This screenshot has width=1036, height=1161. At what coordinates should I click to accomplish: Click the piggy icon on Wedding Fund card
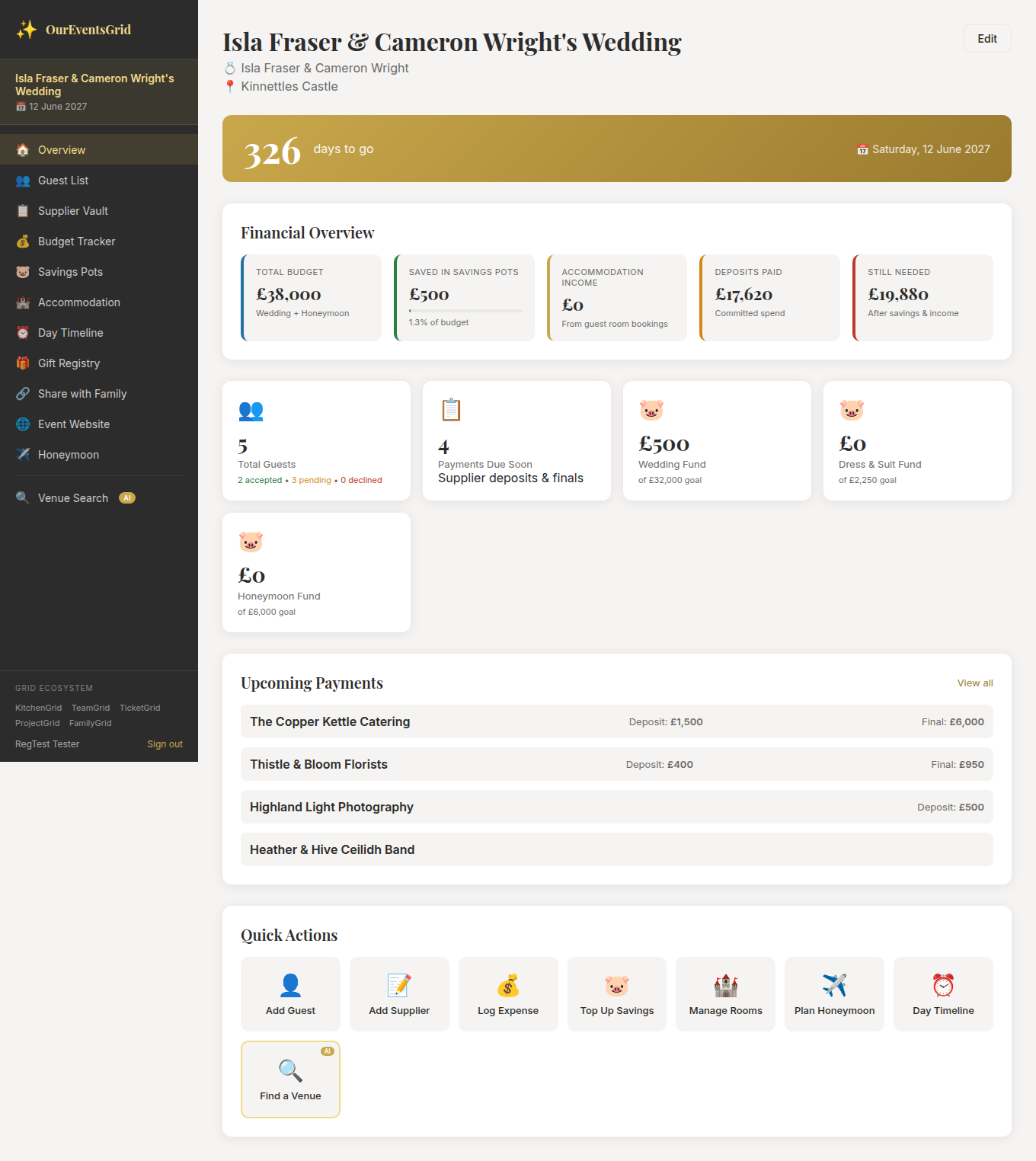pyautogui.click(x=651, y=410)
